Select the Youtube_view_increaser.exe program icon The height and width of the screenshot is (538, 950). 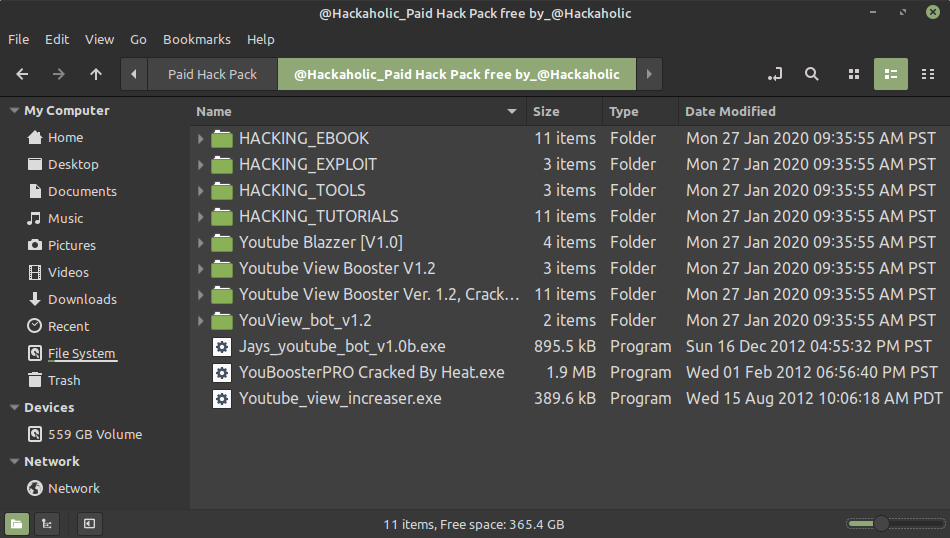click(x=222, y=399)
